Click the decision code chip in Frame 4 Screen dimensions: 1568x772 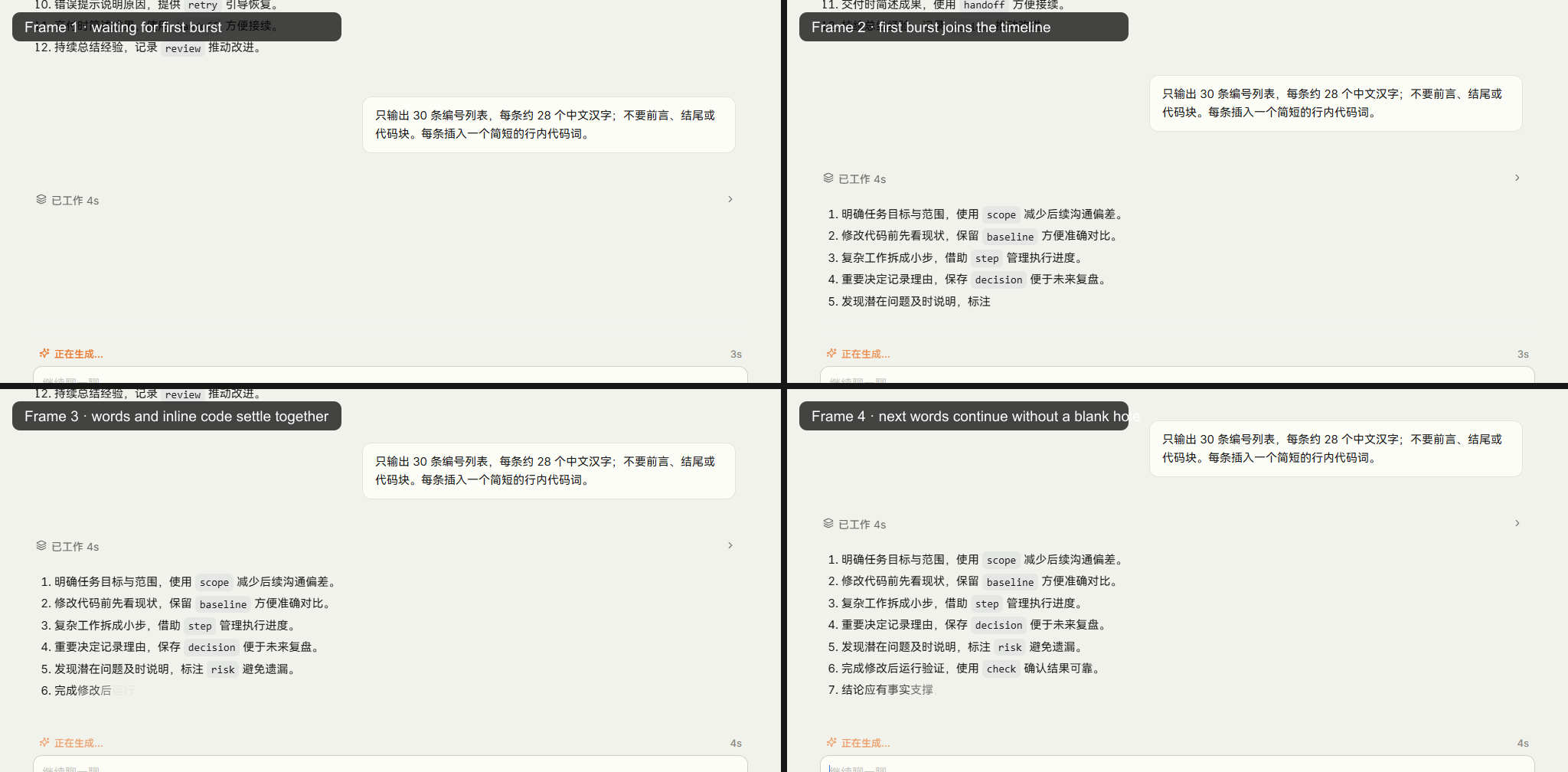point(998,625)
